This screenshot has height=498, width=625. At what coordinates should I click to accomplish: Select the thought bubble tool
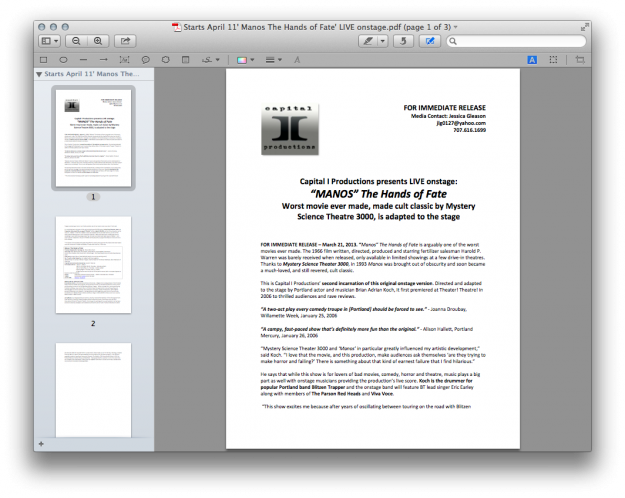tap(165, 60)
